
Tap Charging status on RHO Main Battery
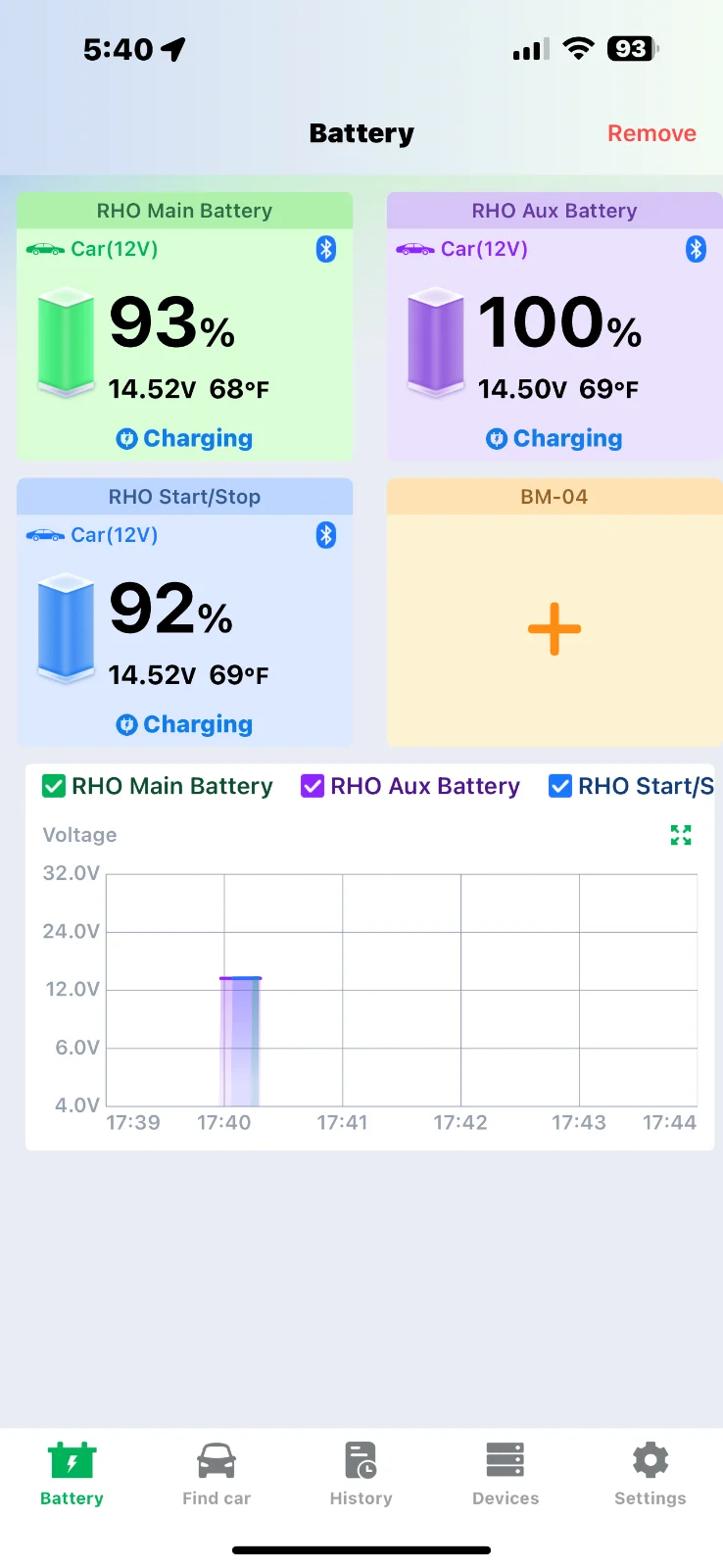pos(184,438)
